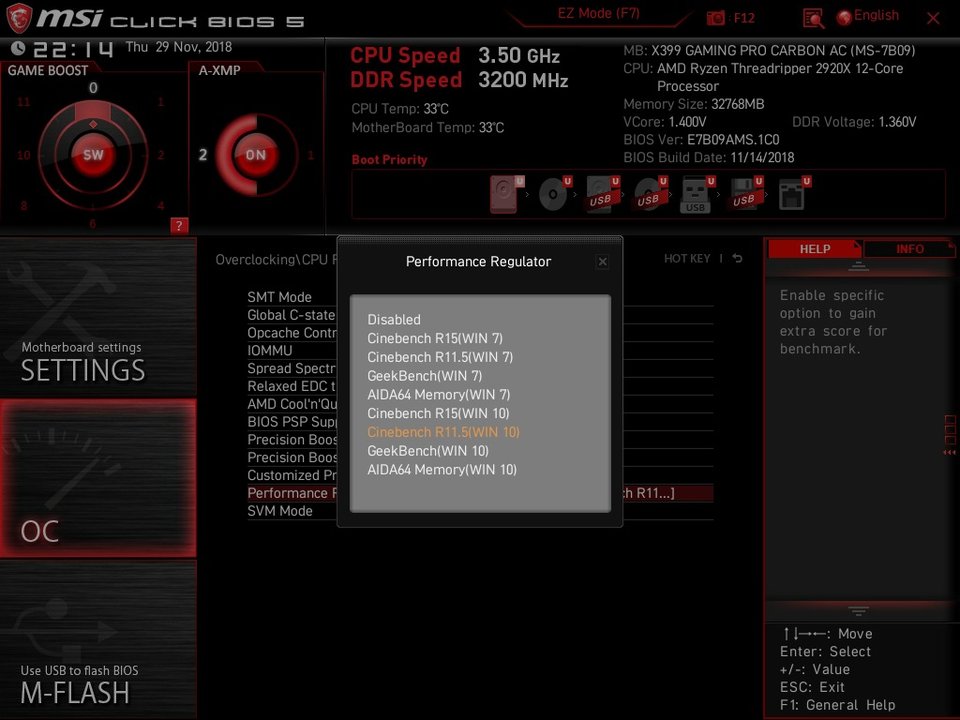Select USB floppy boot device icon

(x=745, y=194)
